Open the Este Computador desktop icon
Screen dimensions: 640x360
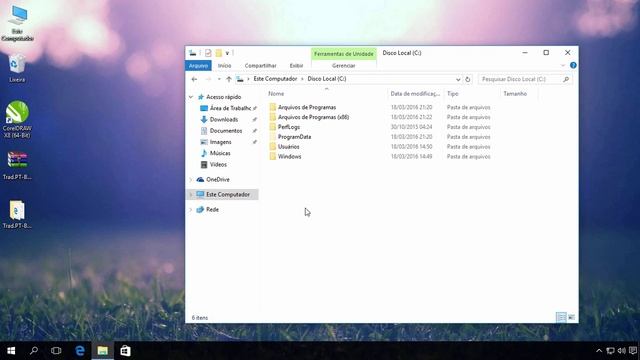click(18, 22)
